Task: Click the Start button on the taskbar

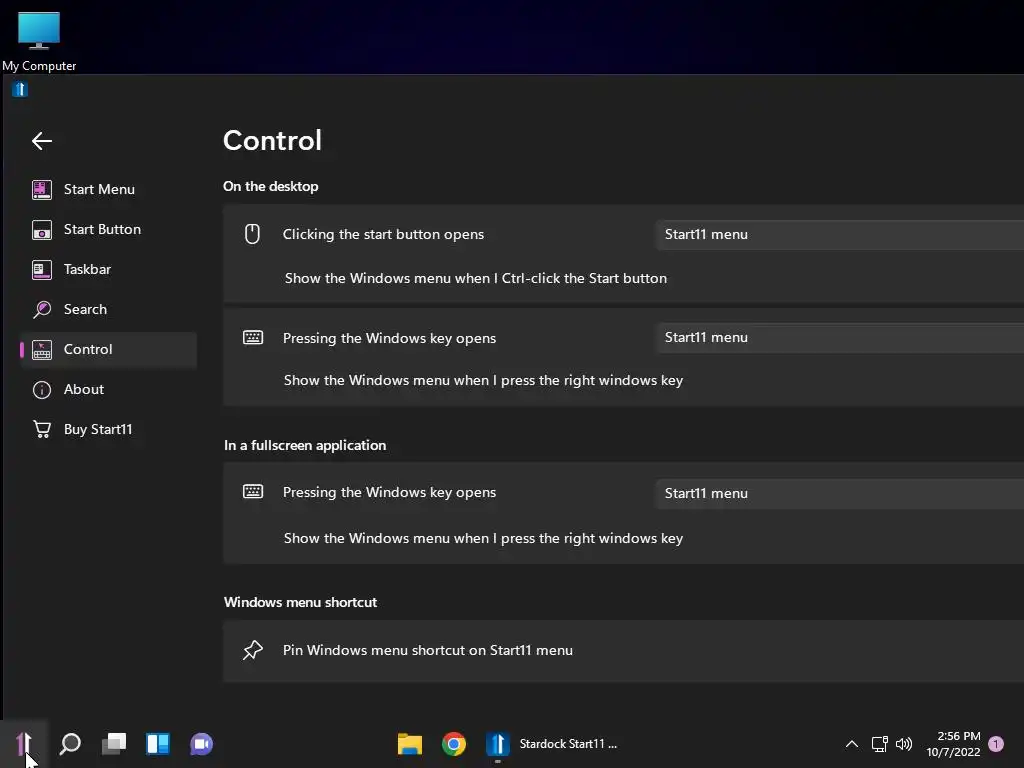Action: pyautogui.click(x=24, y=744)
